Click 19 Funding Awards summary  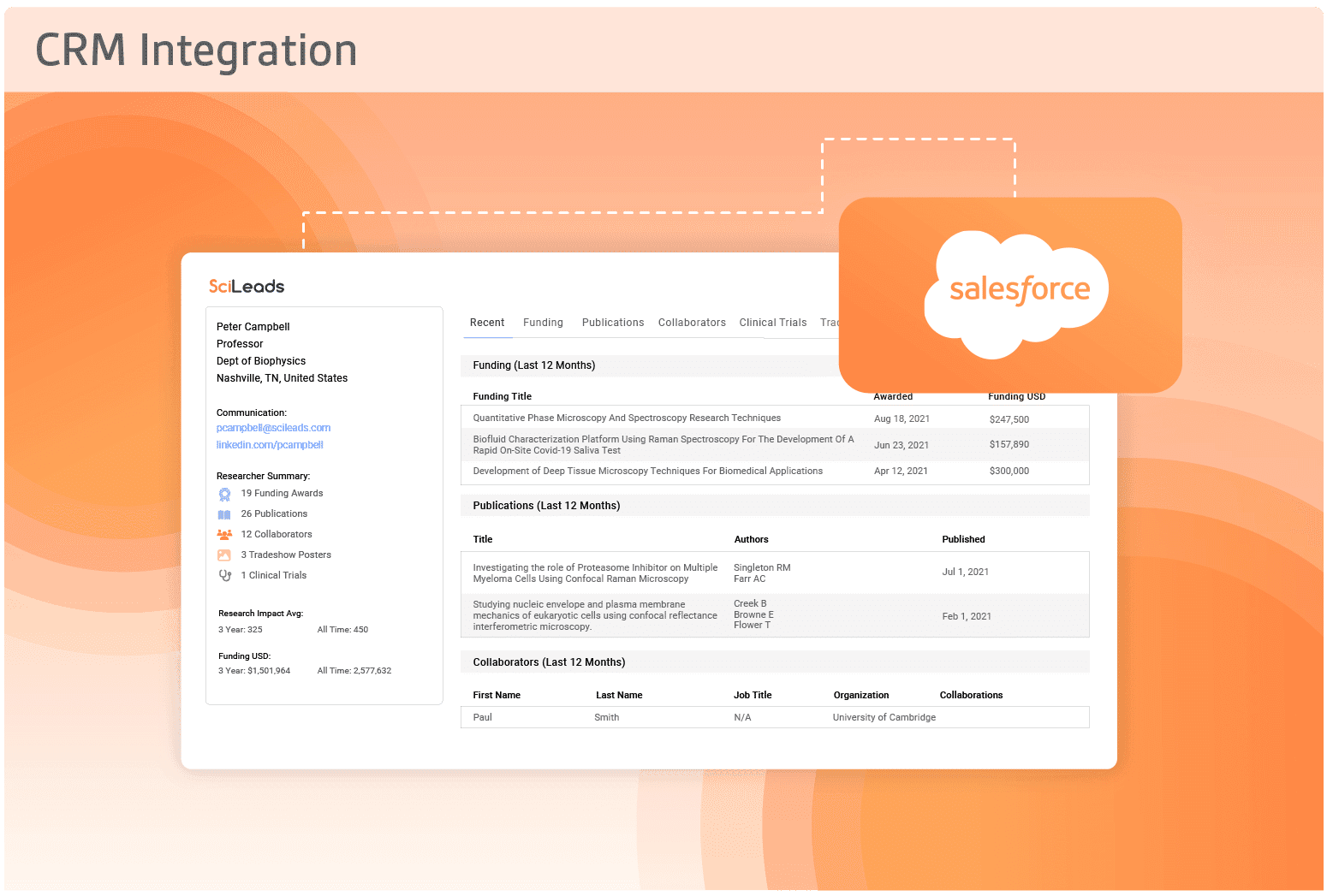(282, 493)
